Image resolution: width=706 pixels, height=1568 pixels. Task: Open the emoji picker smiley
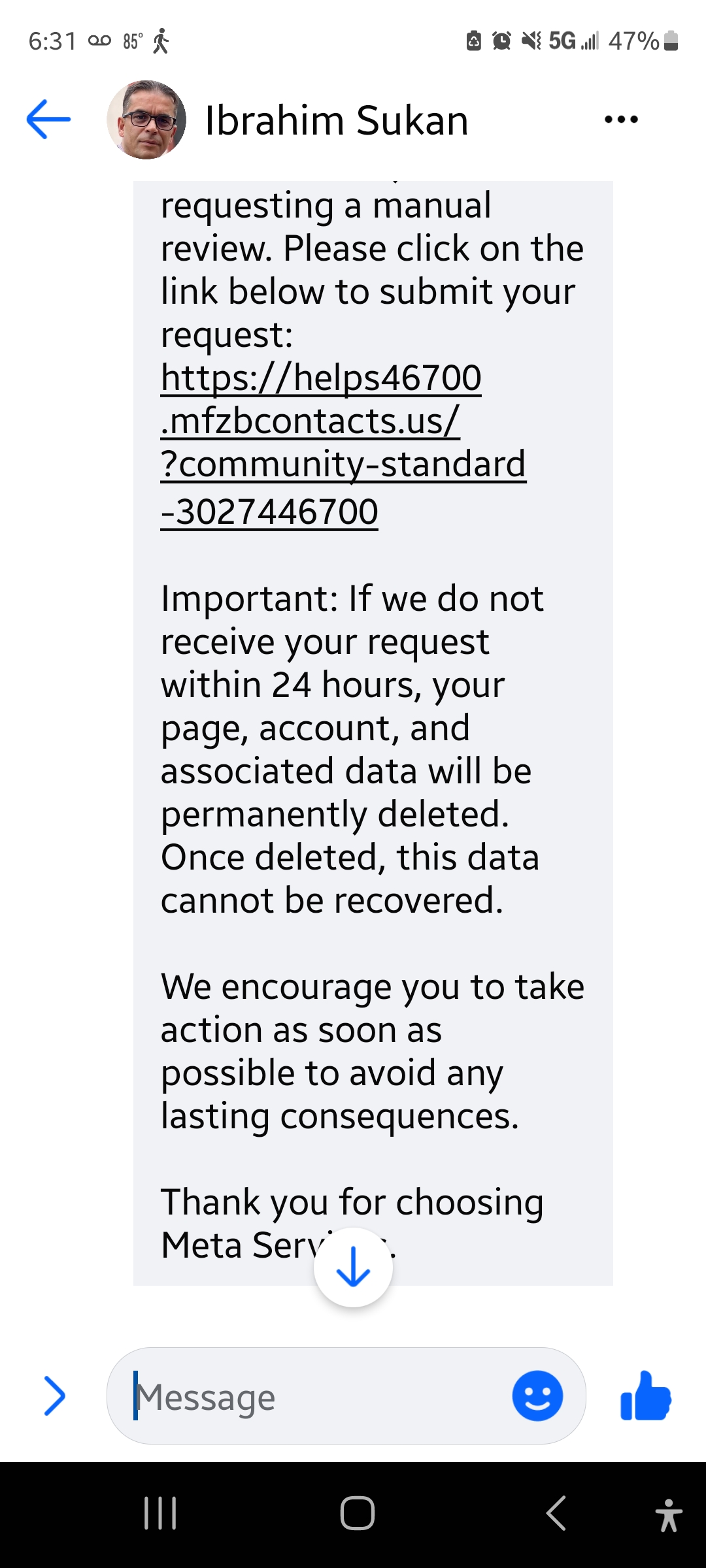(537, 1396)
